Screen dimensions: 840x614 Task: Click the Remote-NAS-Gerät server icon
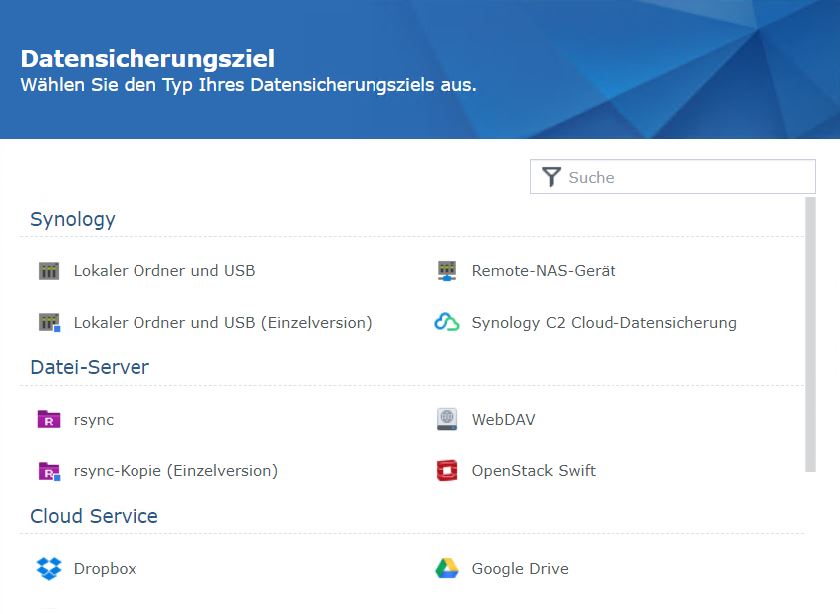[x=446, y=270]
